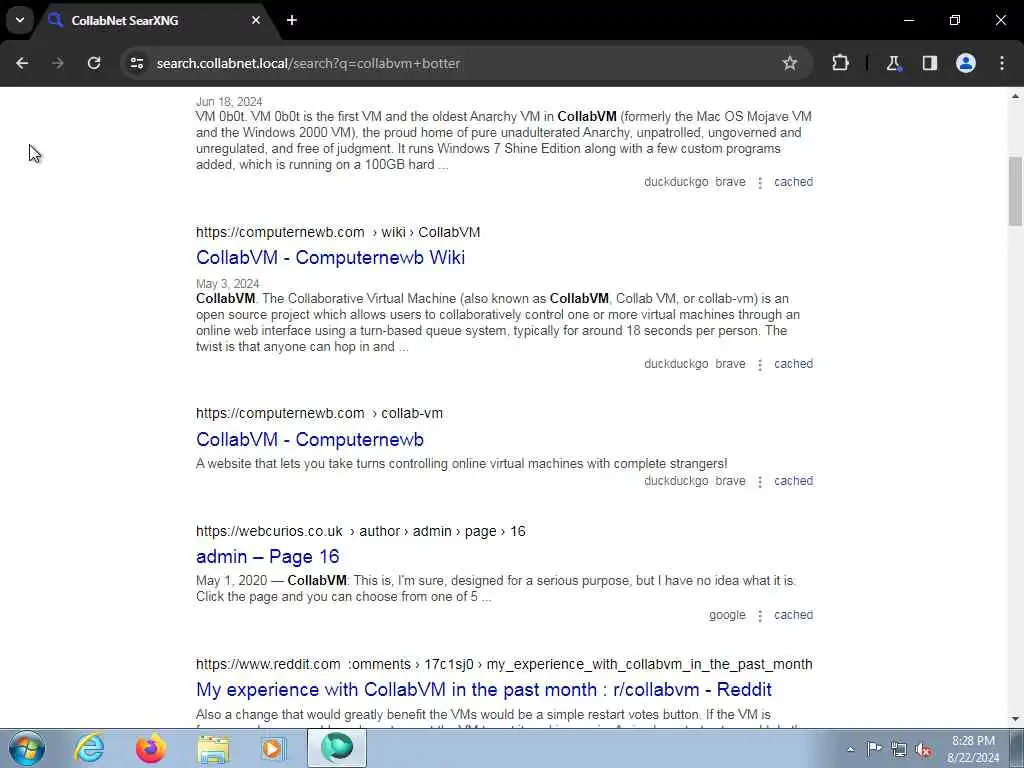Open cached link for Computernewb Wiki result

[x=793, y=364]
